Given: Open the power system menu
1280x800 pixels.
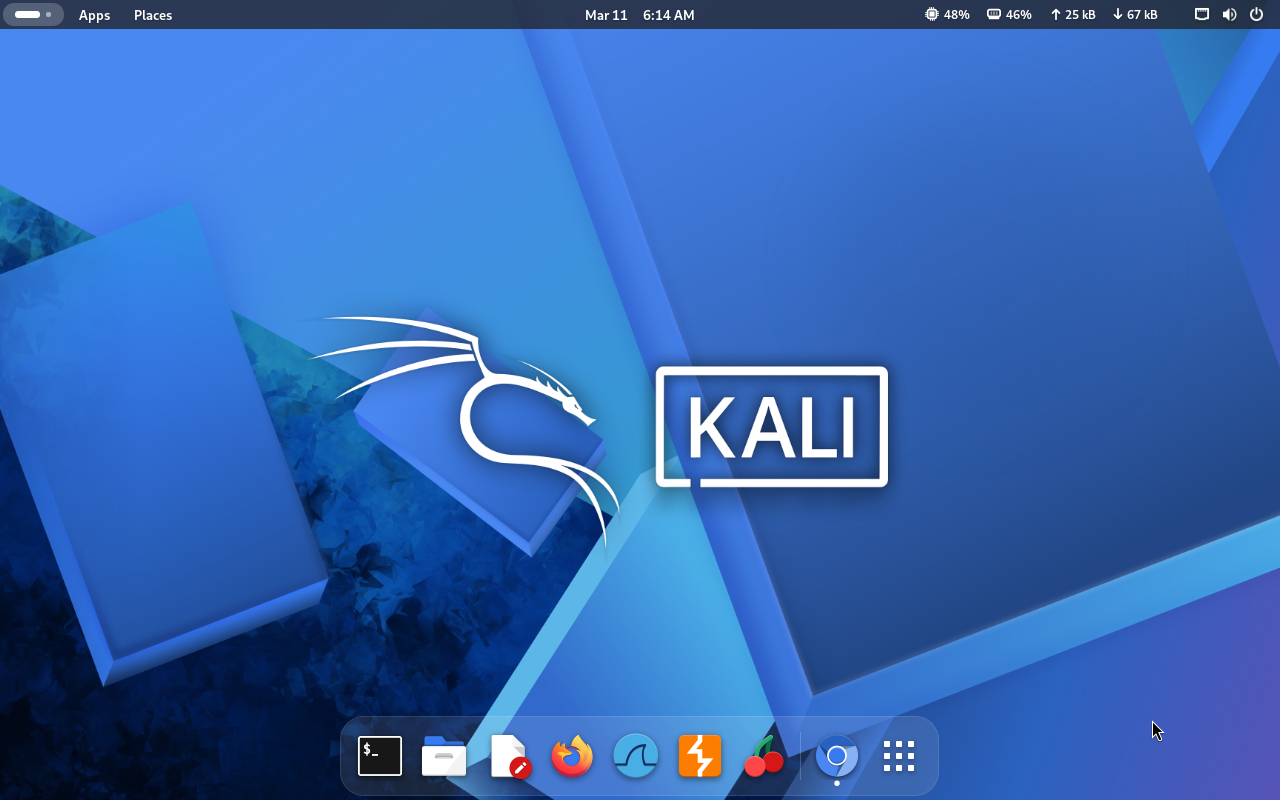Looking at the screenshot, I should [x=1256, y=15].
